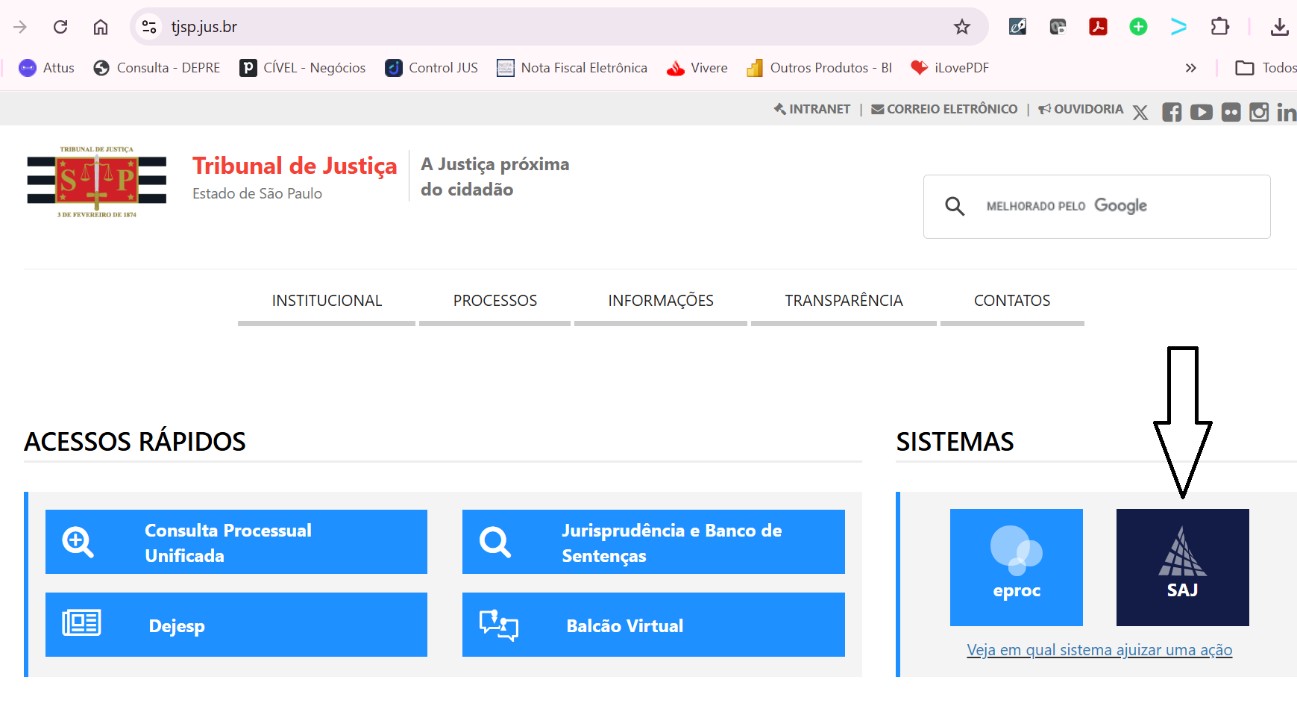The image size is (1297, 703).
Task: Click the link-chain extension icon
Action: point(1017,27)
